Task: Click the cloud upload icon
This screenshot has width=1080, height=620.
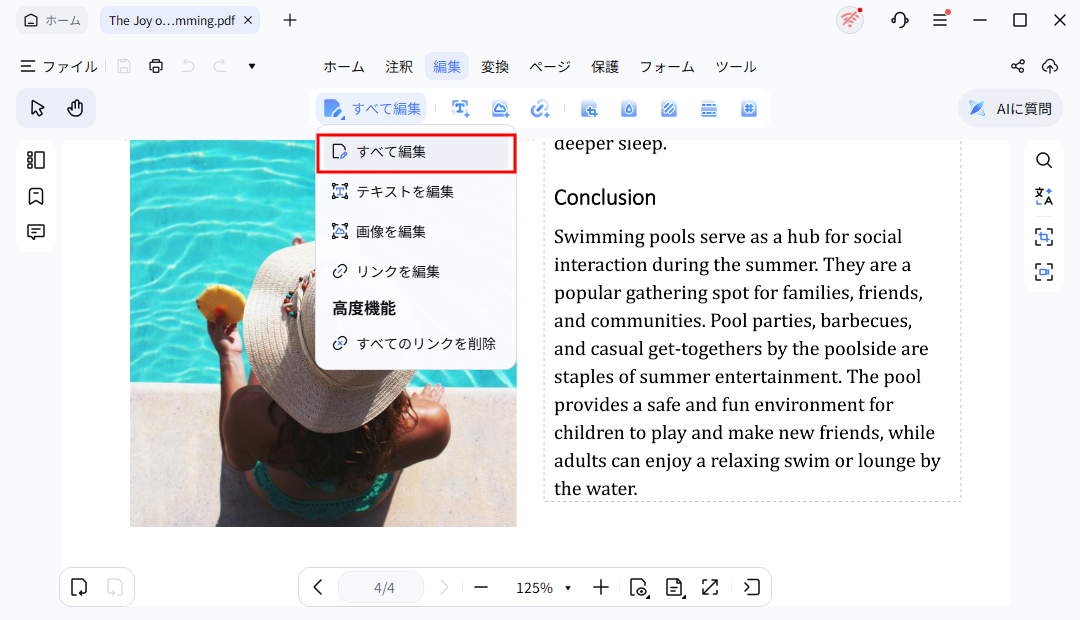Action: tap(1050, 66)
